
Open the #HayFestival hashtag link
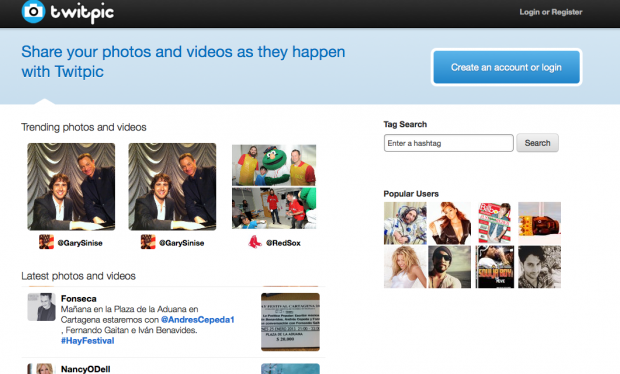pyautogui.click(x=87, y=340)
